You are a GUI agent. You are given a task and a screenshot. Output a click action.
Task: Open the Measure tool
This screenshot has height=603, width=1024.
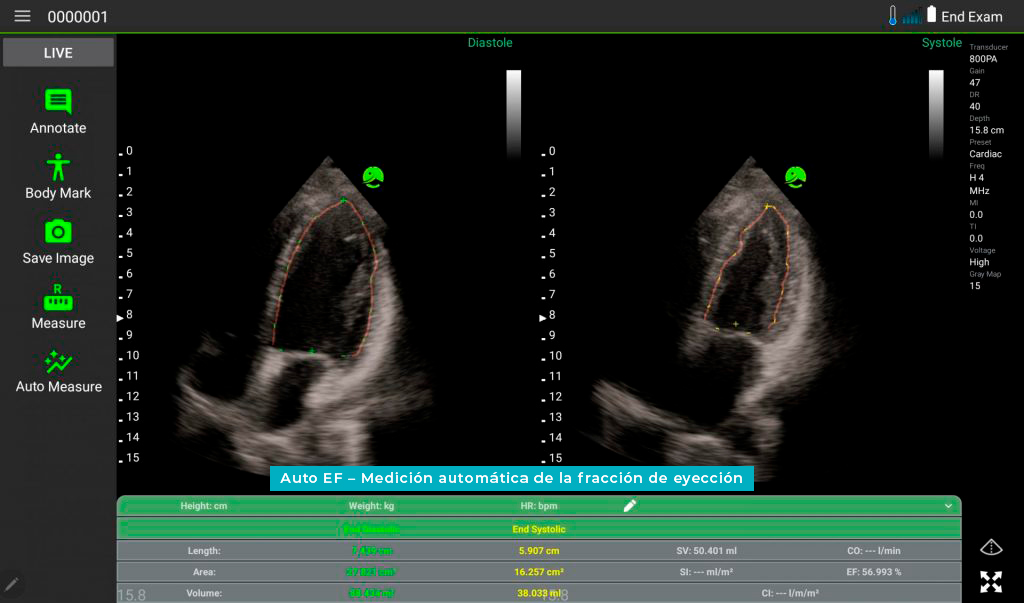click(x=58, y=297)
